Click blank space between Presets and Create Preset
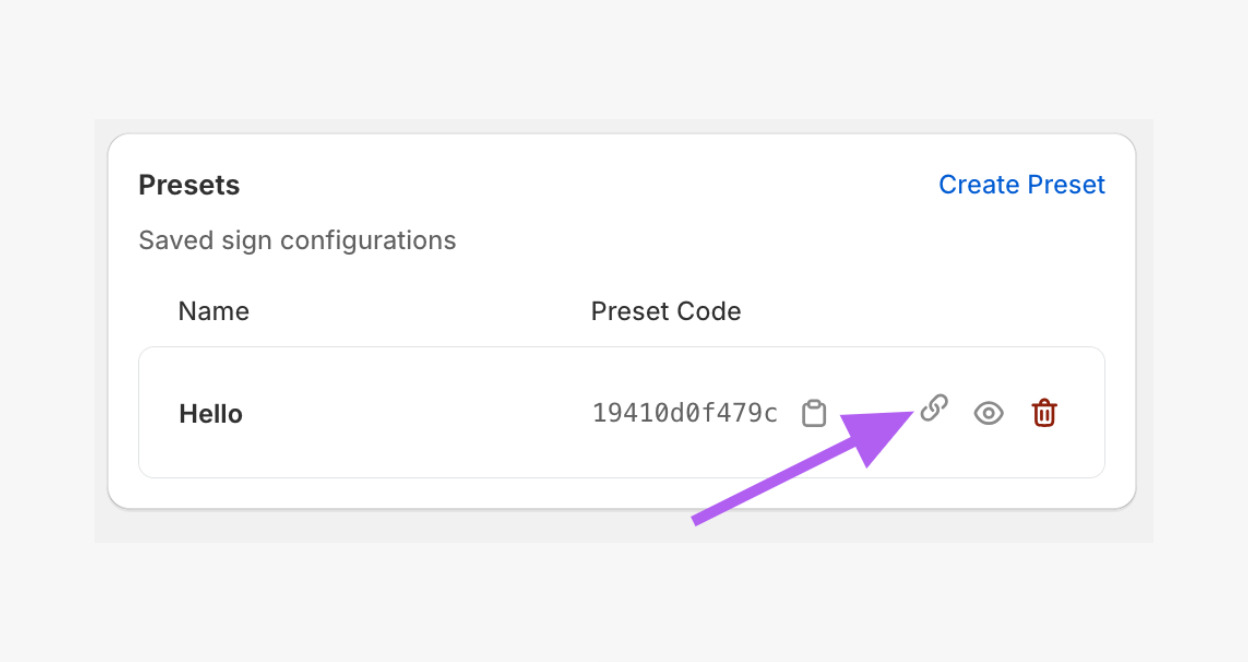The width and height of the screenshot is (1248, 662). click(x=590, y=185)
